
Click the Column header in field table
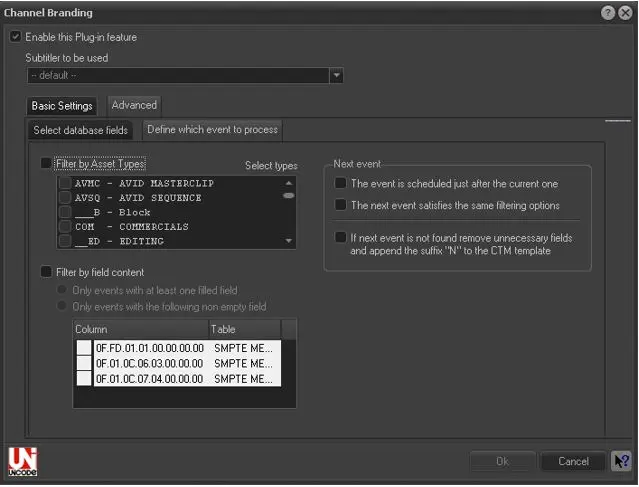tap(140, 329)
